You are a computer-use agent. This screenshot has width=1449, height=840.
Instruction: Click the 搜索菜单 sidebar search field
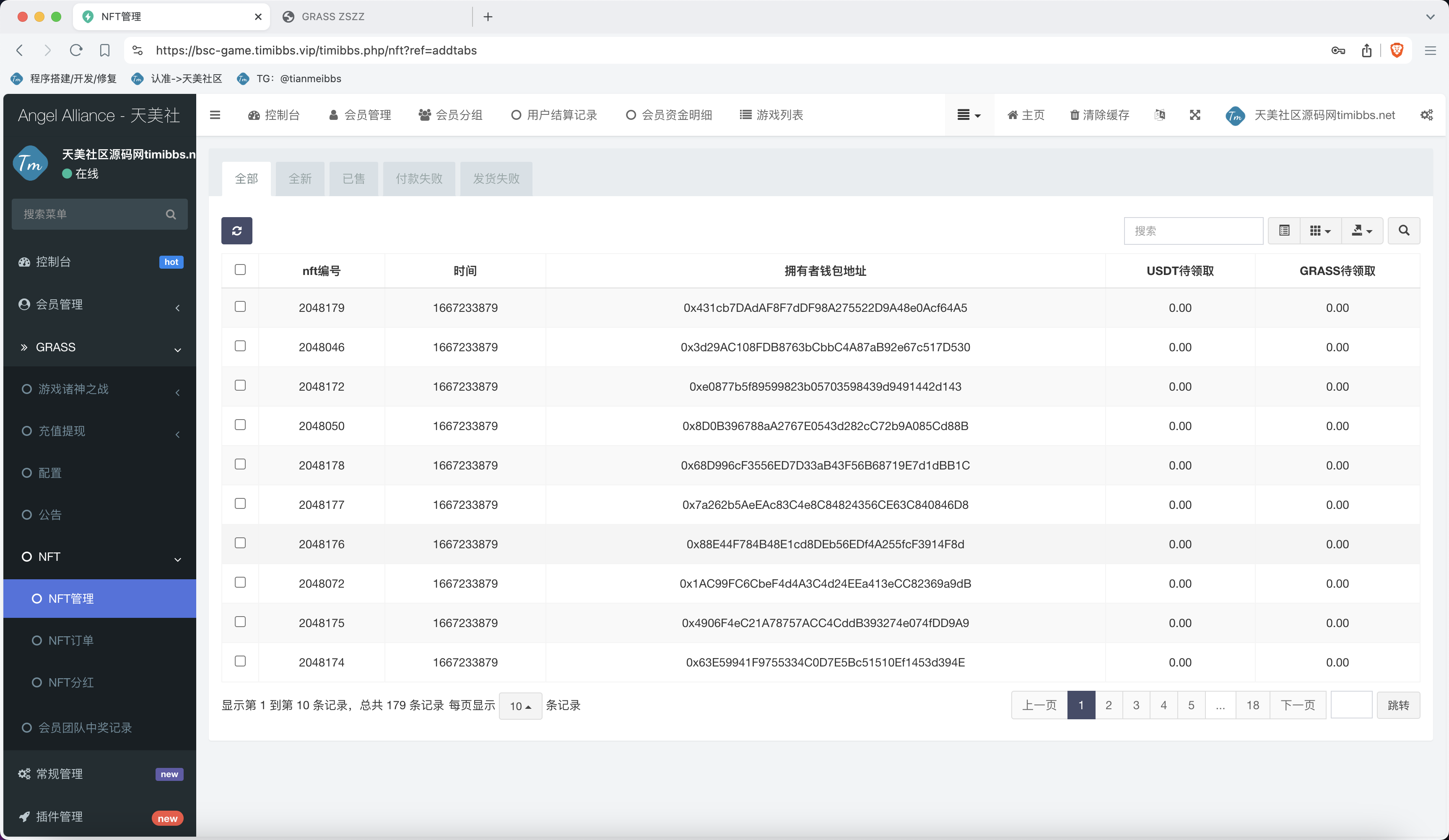(99, 215)
